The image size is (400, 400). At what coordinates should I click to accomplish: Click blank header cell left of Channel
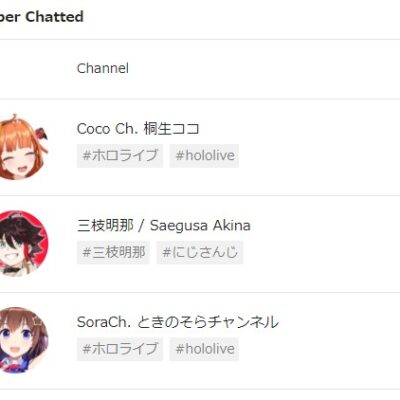[x=35, y=69]
